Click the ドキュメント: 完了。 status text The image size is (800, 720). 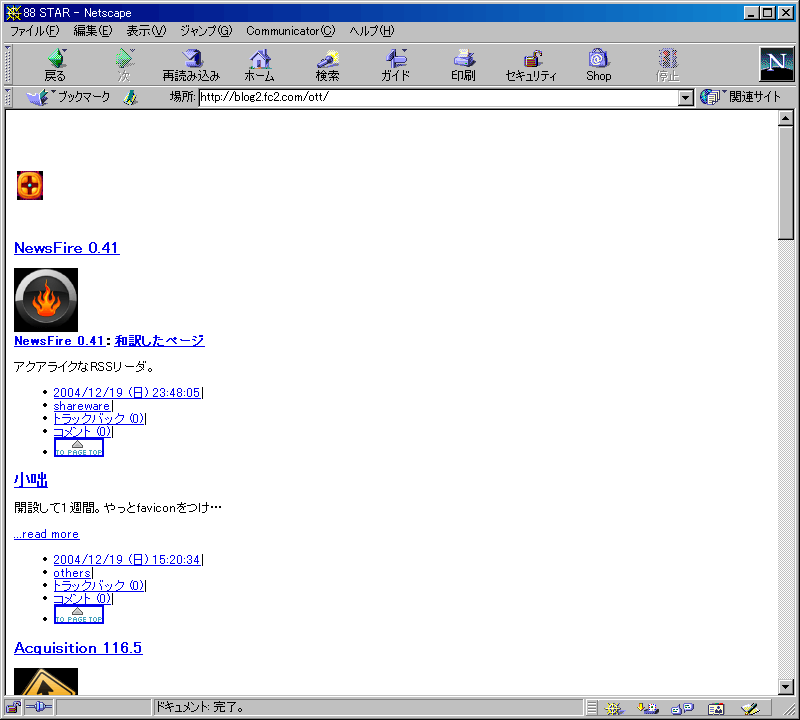(199, 707)
